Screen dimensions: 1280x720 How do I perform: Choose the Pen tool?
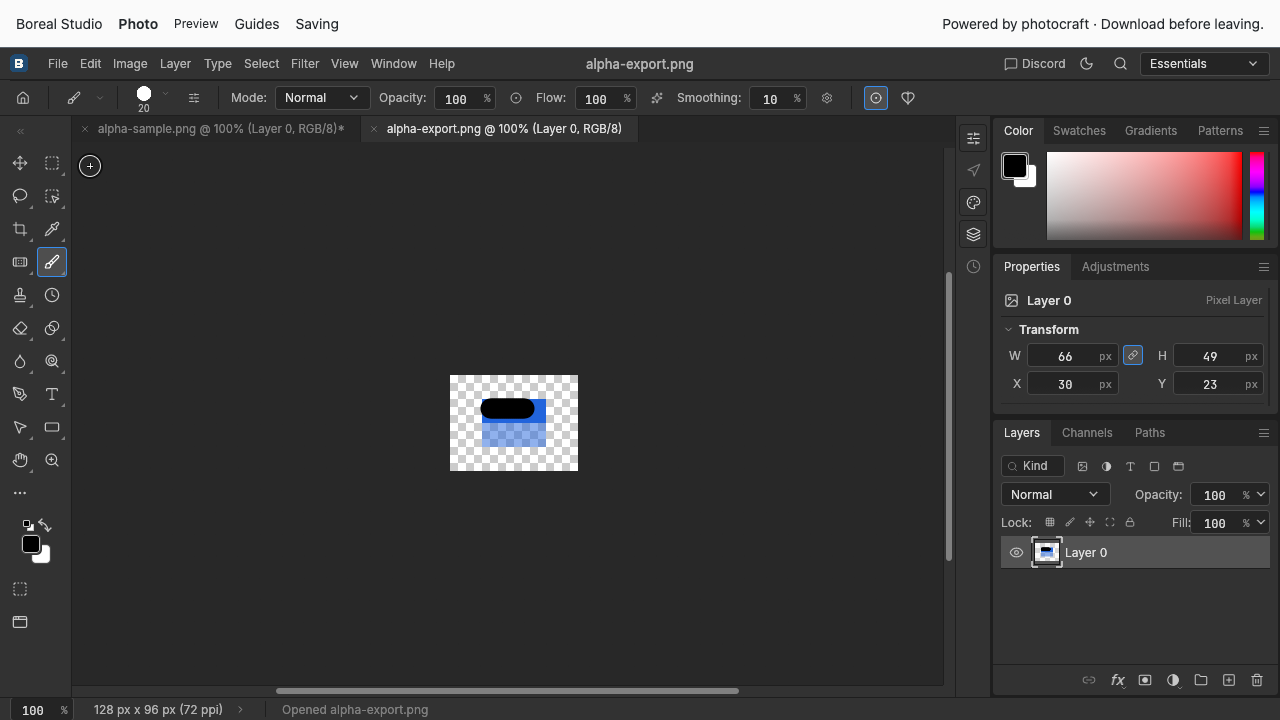point(20,394)
